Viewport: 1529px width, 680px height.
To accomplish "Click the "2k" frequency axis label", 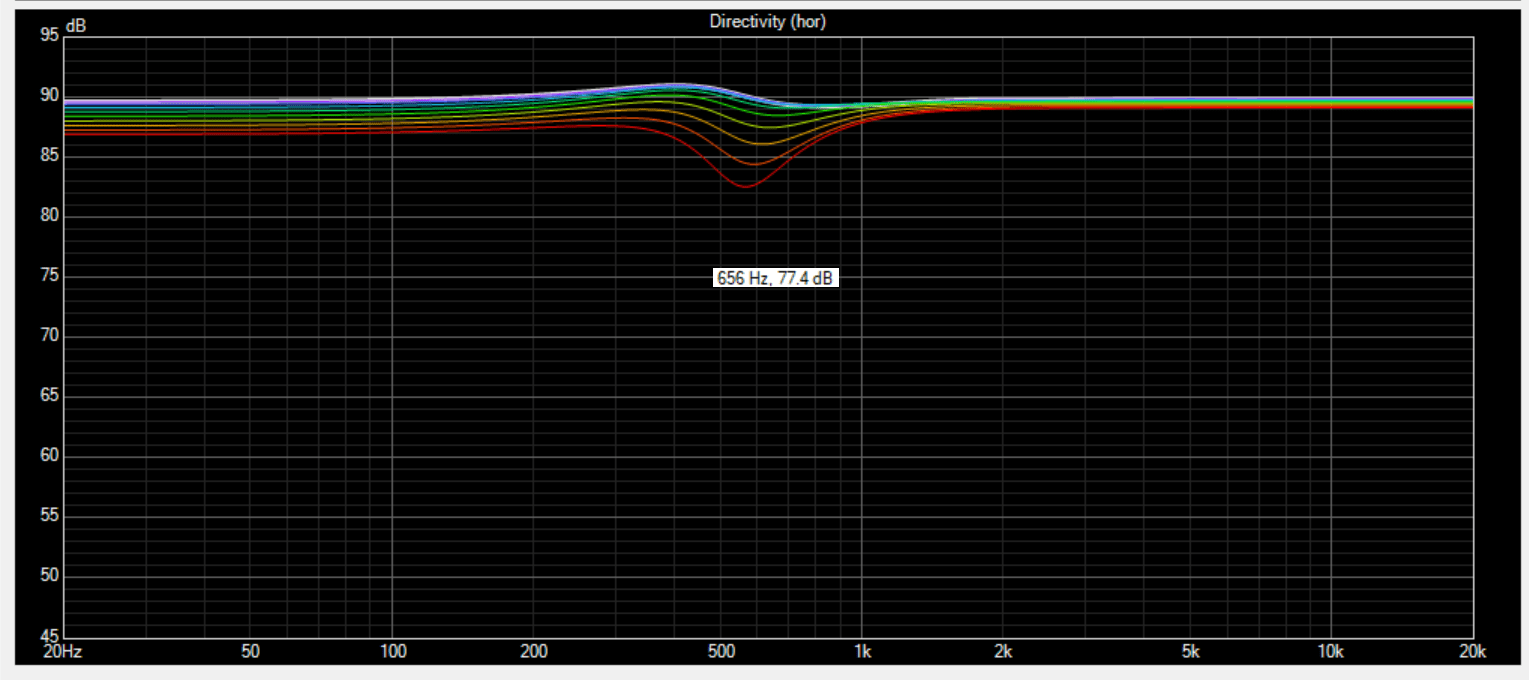I will [1003, 651].
